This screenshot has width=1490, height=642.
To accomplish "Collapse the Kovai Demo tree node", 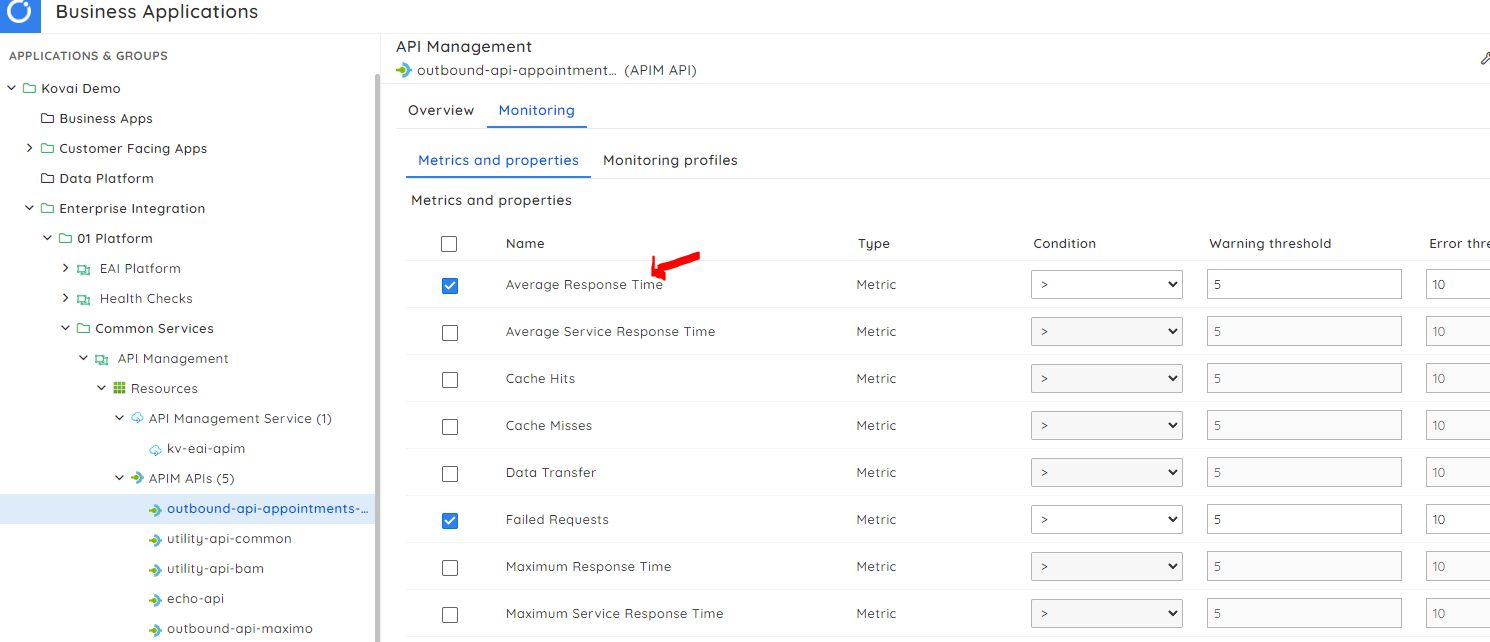I will [x=12, y=88].
